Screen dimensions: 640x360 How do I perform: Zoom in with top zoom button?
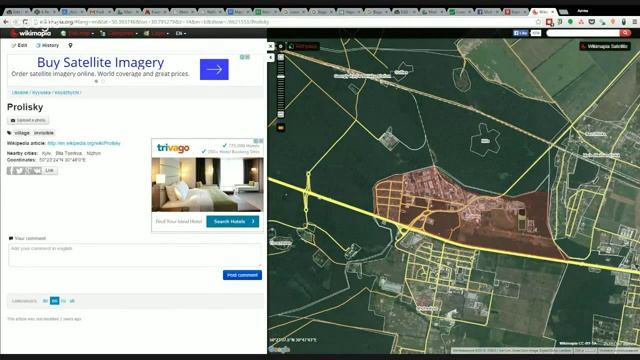pos(281,58)
